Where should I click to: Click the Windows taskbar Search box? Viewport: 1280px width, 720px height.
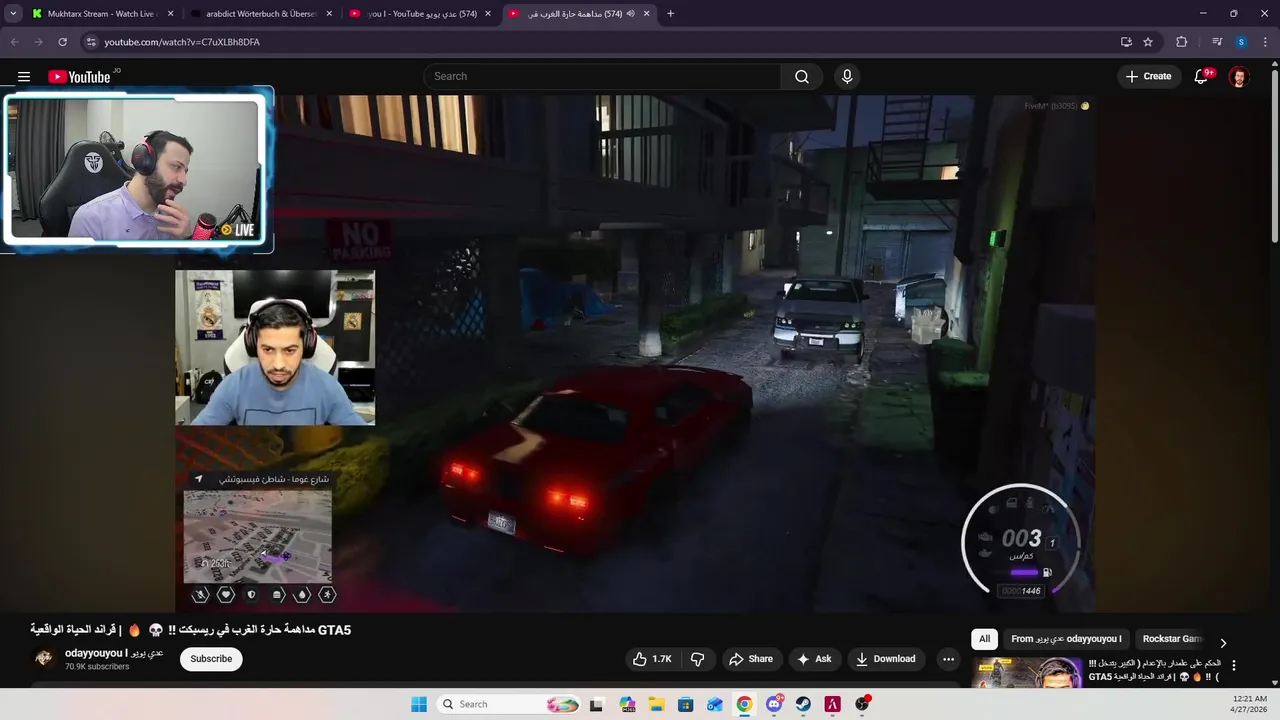point(509,704)
